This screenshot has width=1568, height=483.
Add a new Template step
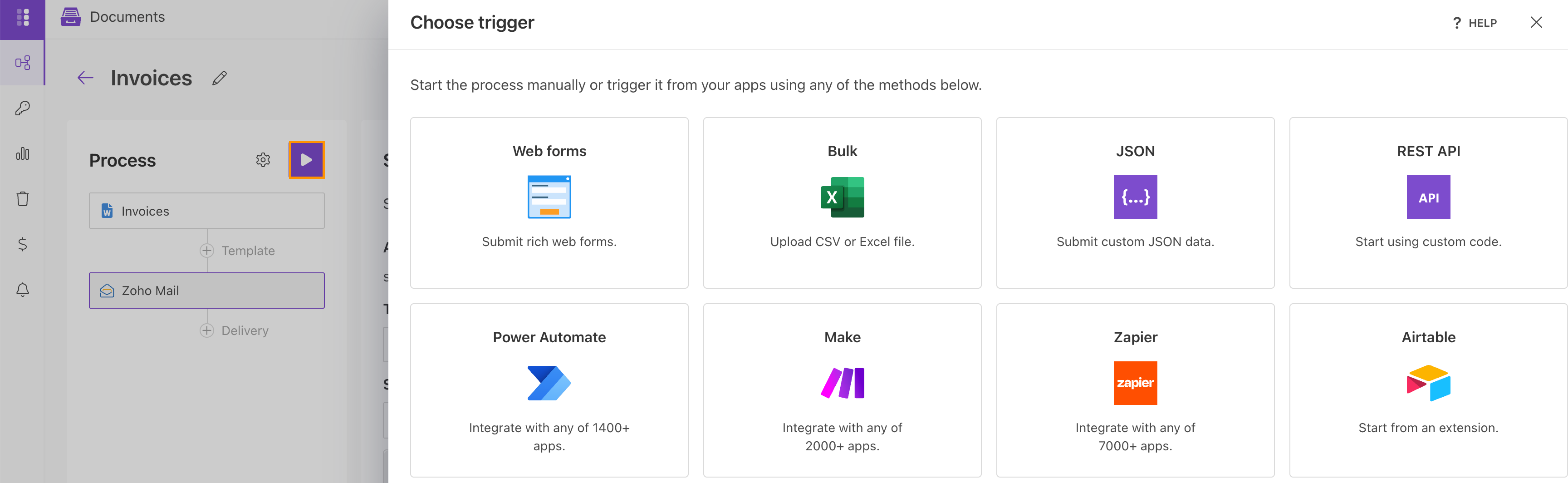point(207,250)
